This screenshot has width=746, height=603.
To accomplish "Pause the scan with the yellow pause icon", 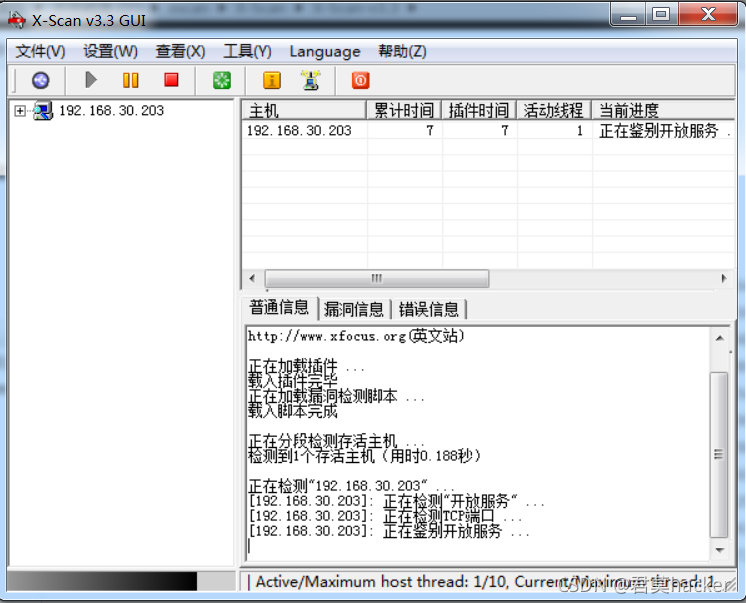I will [x=130, y=80].
